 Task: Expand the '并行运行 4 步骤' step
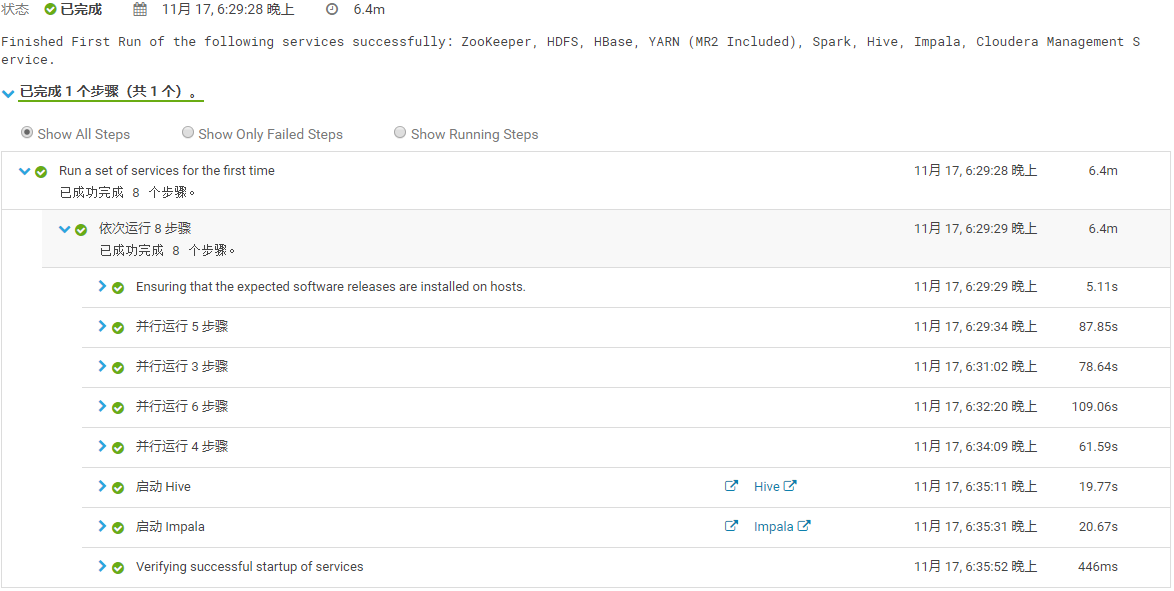pyautogui.click(x=103, y=446)
